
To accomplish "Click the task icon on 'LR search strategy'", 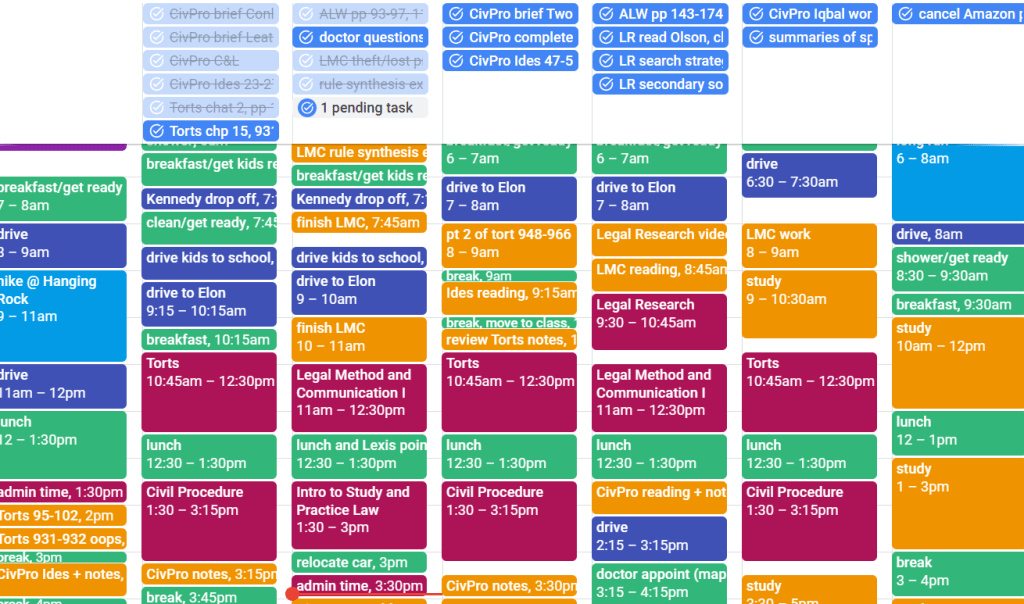I will 606,61.
